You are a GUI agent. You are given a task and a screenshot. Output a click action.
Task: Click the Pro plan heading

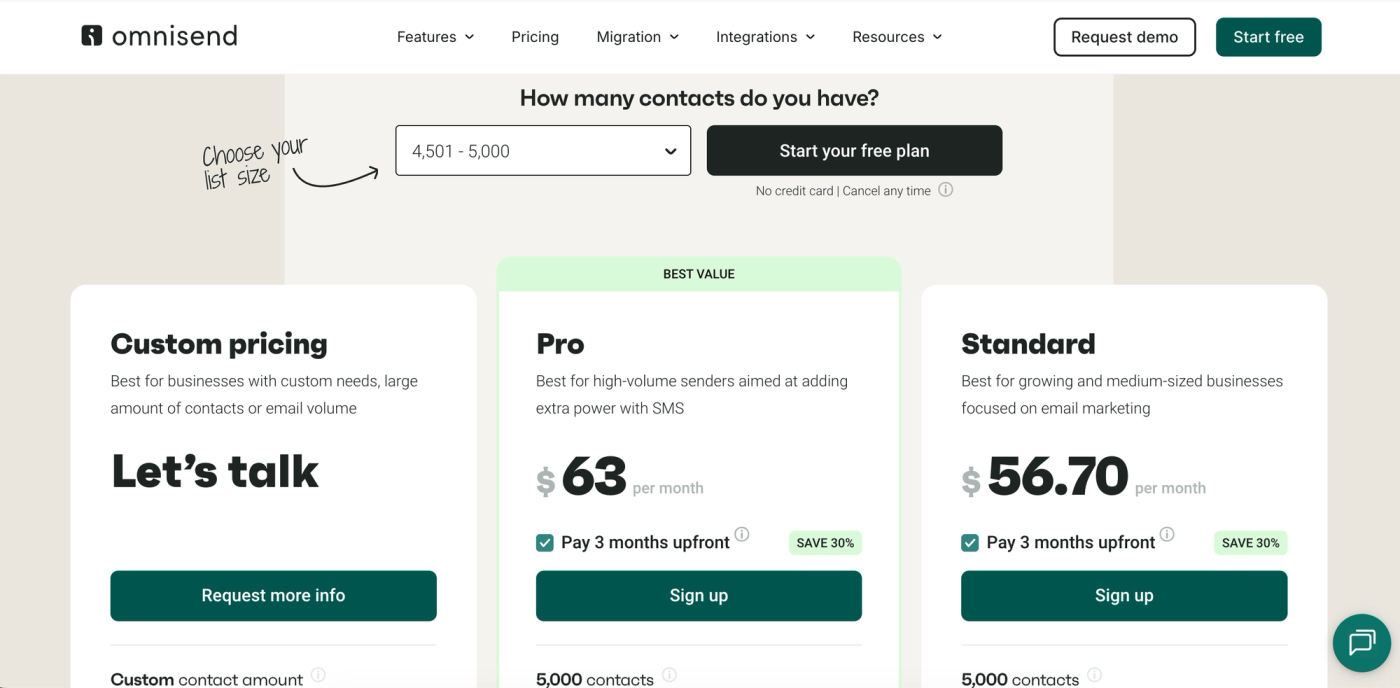tap(560, 344)
